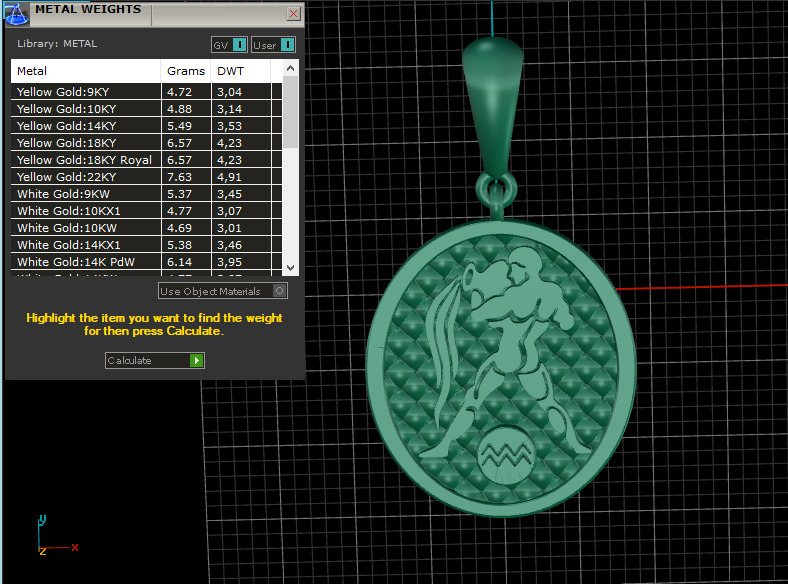Select the Metal column header
788x584 pixels.
coord(85,71)
